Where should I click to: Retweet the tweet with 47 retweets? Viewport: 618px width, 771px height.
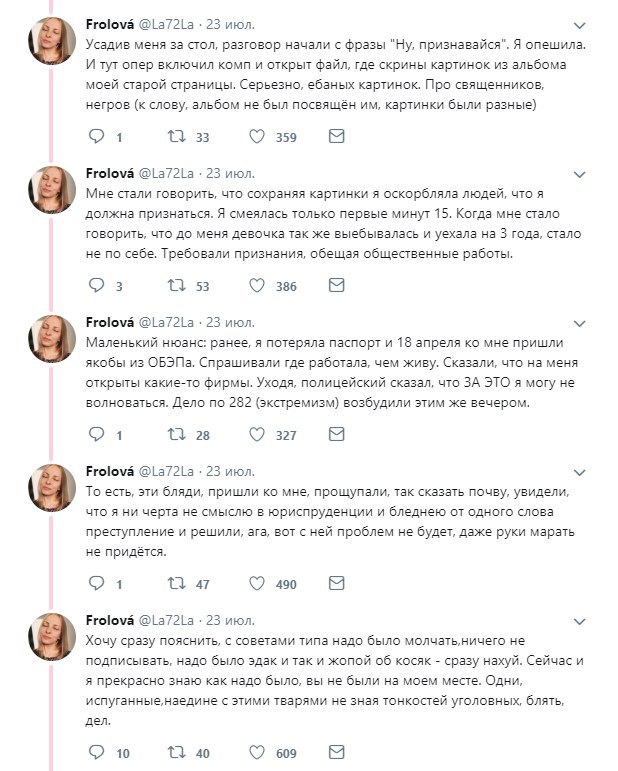click(x=176, y=584)
